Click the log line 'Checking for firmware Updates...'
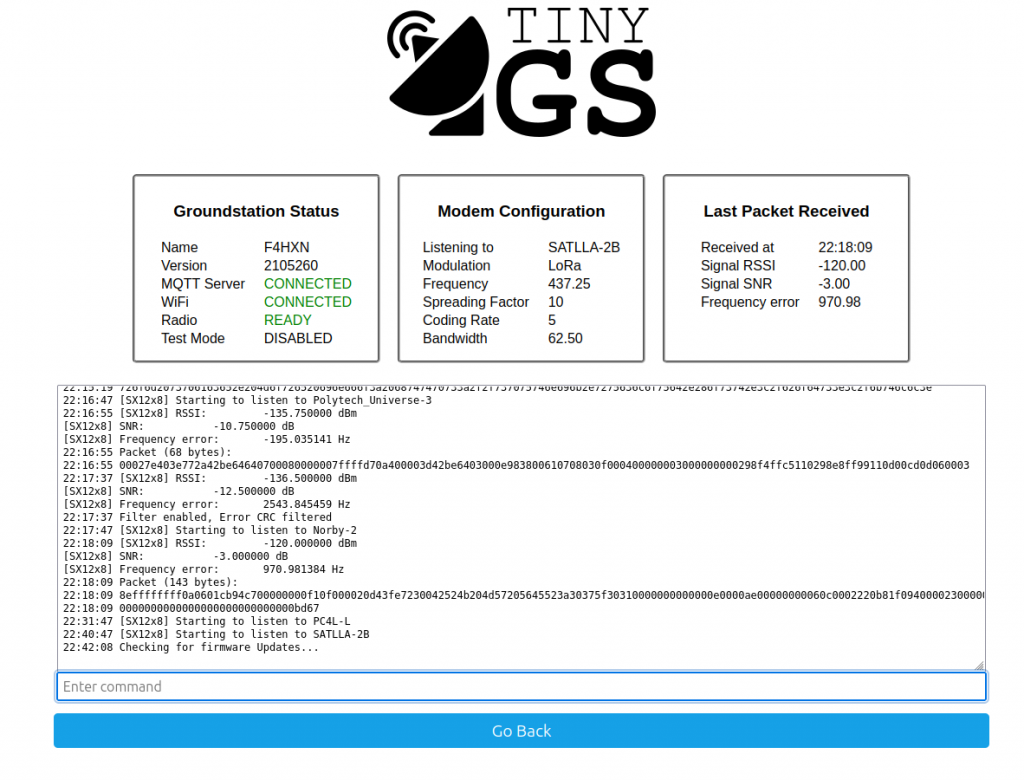The width and height of the screenshot is (1024, 780). pos(191,647)
